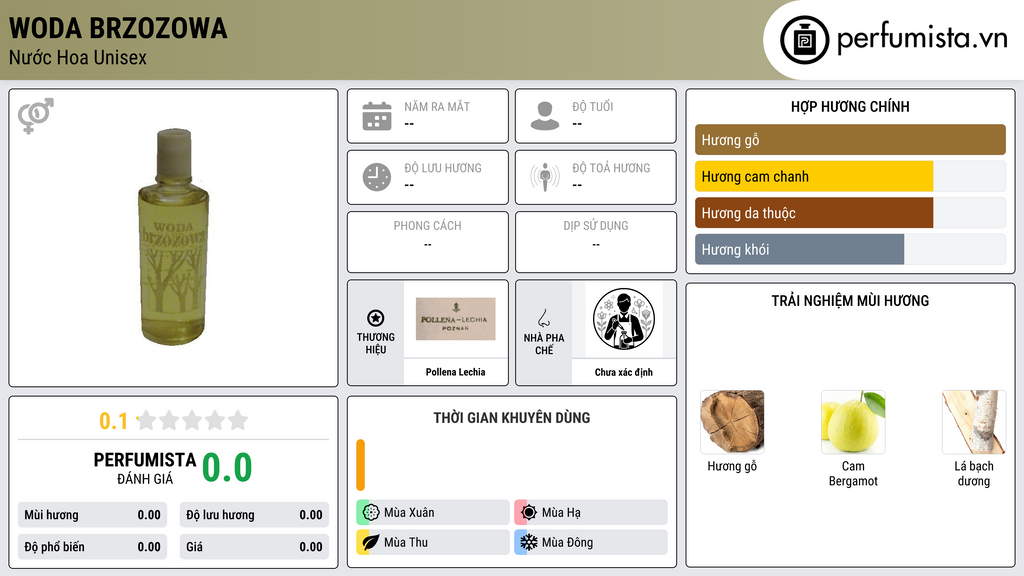This screenshot has height=576, width=1024.
Task: Click the Pollena Lechia brand logo image
Action: click(456, 319)
